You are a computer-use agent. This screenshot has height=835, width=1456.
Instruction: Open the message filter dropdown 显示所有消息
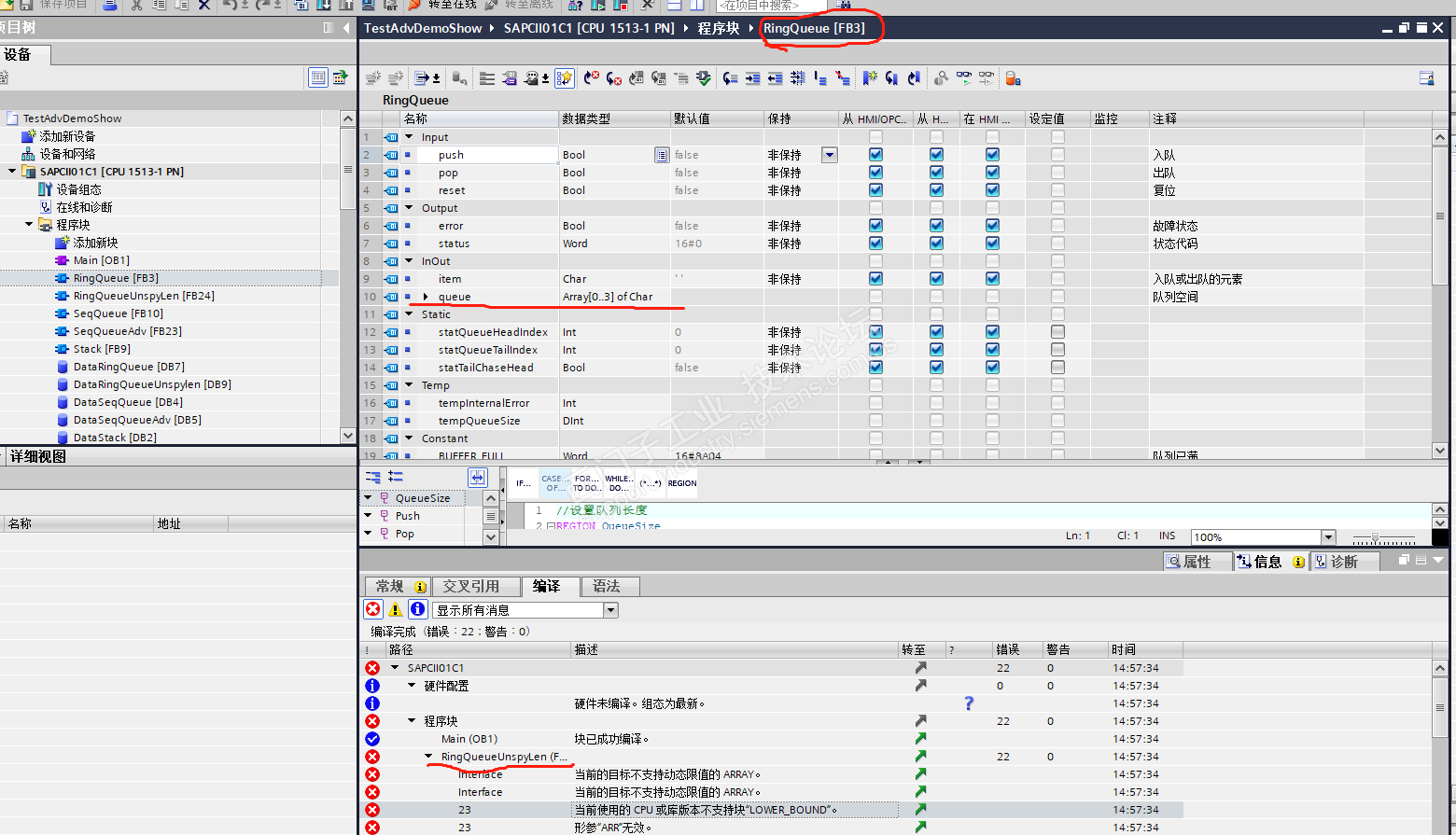point(610,610)
